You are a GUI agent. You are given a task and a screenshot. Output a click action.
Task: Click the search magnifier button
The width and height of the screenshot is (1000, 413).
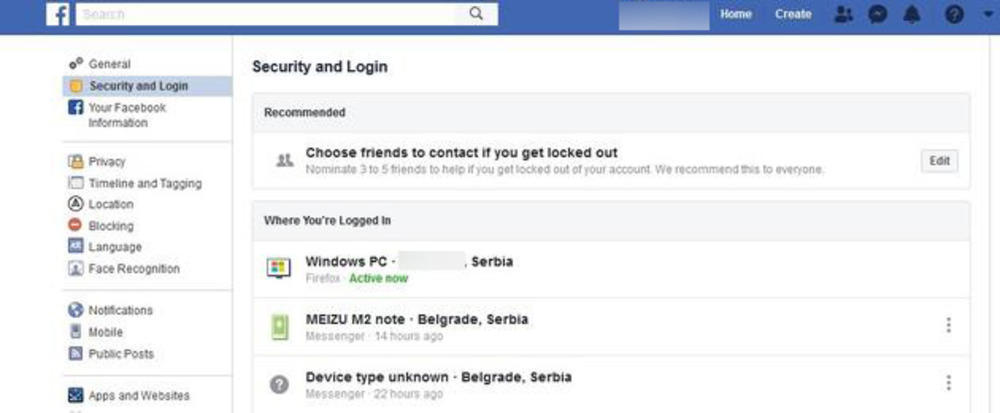476,14
